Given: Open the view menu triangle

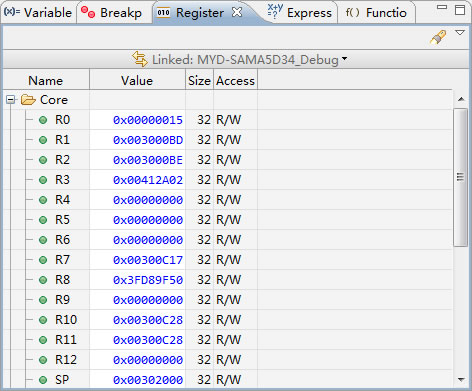Looking at the screenshot, I should coord(460,33).
